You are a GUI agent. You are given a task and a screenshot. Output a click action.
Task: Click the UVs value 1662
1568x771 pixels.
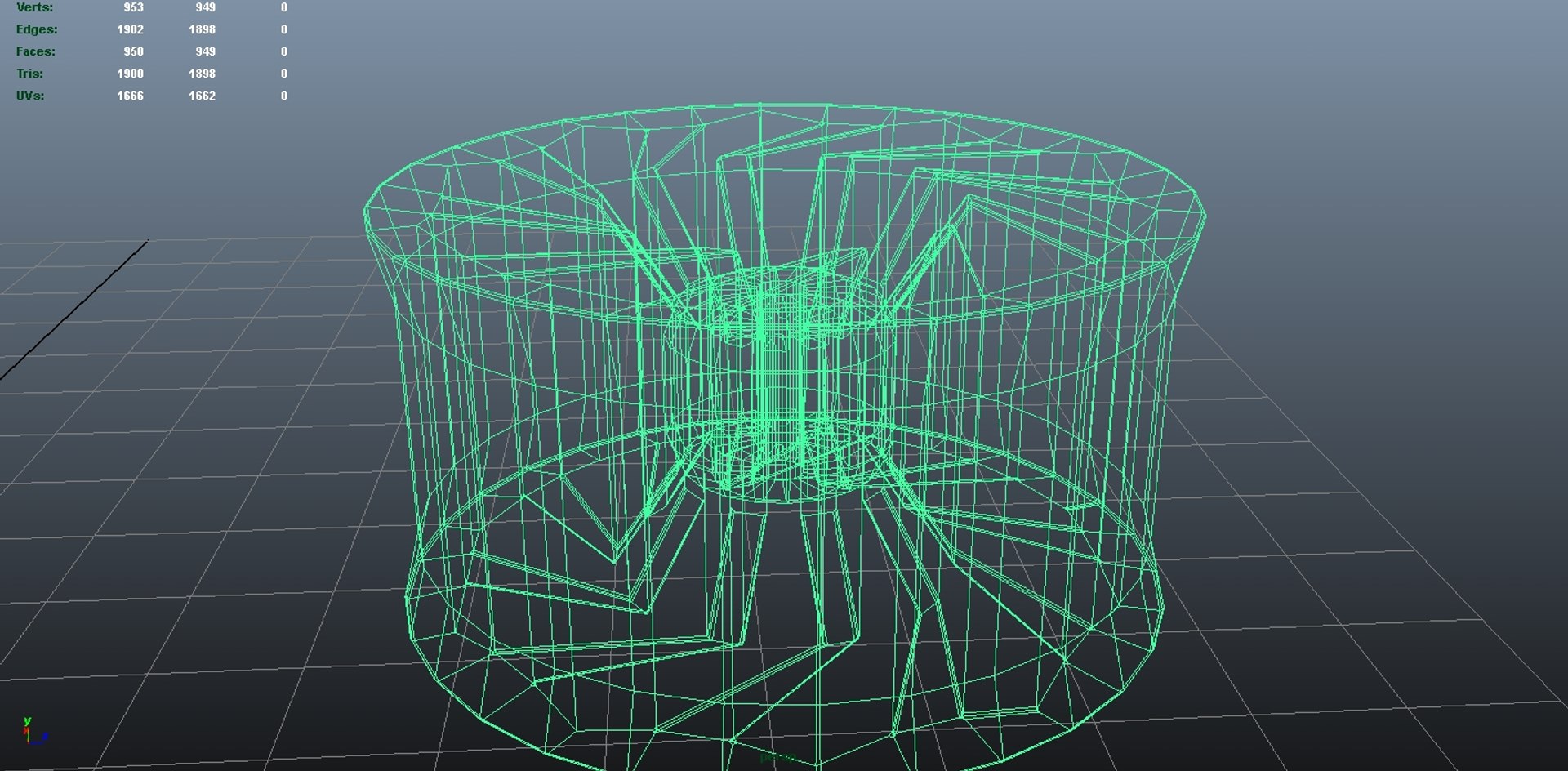click(202, 96)
